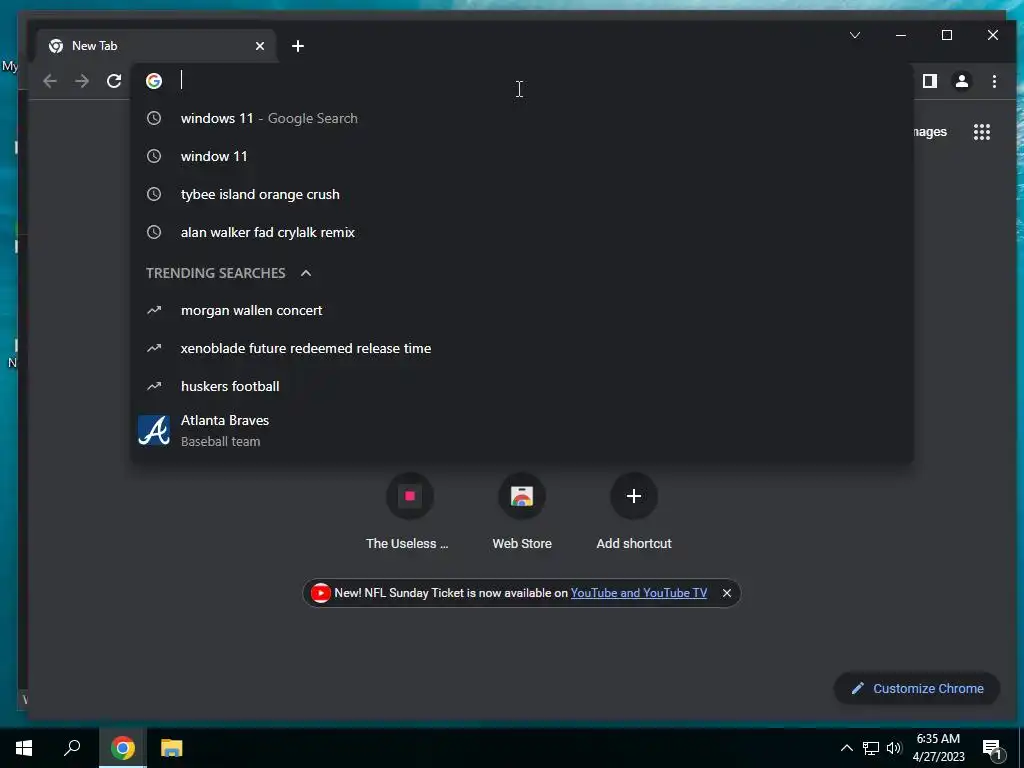Click the back navigation arrow
Image resolution: width=1024 pixels, height=768 pixels.
point(50,81)
